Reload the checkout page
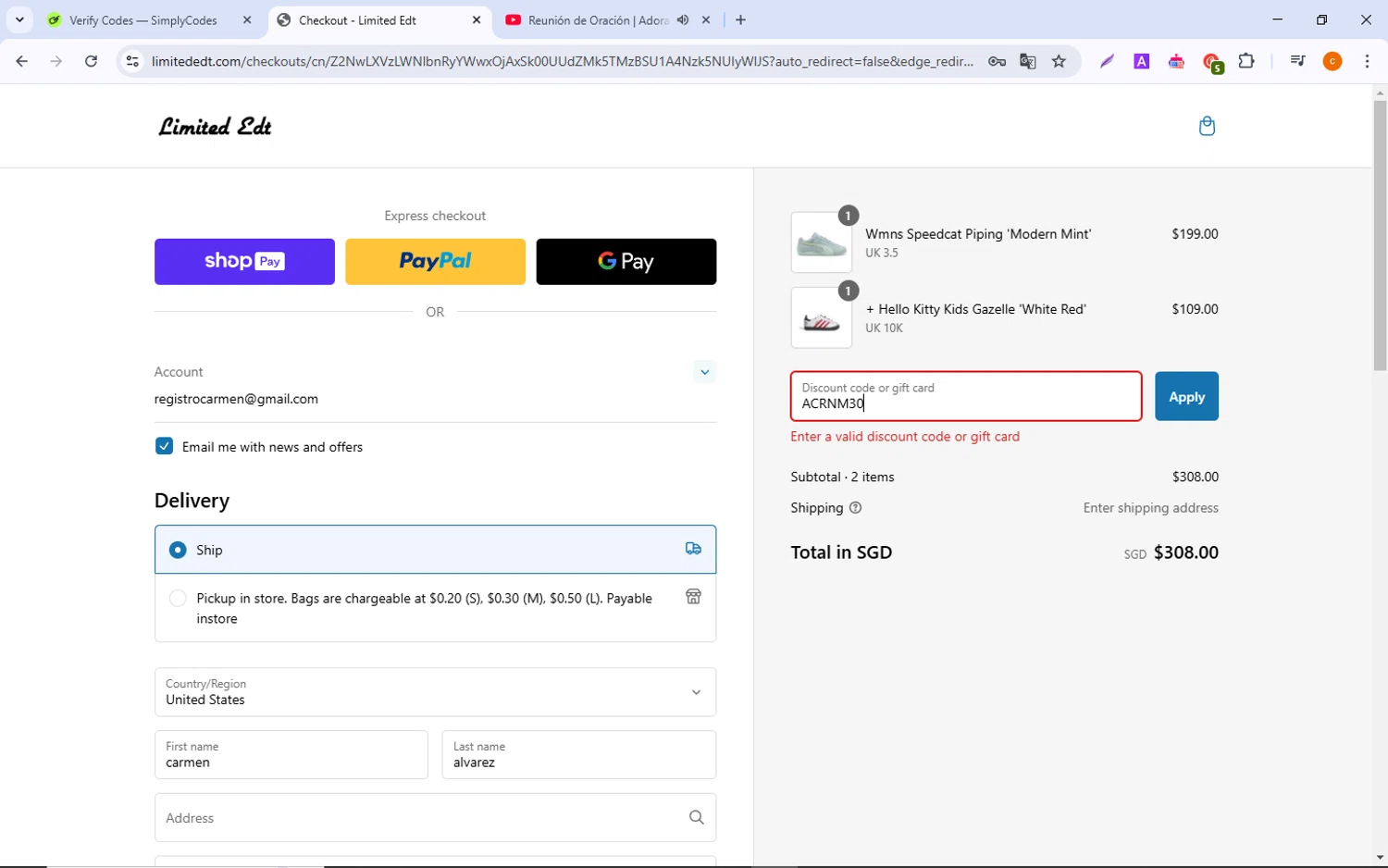The image size is (1388, 868). (91, 62)
